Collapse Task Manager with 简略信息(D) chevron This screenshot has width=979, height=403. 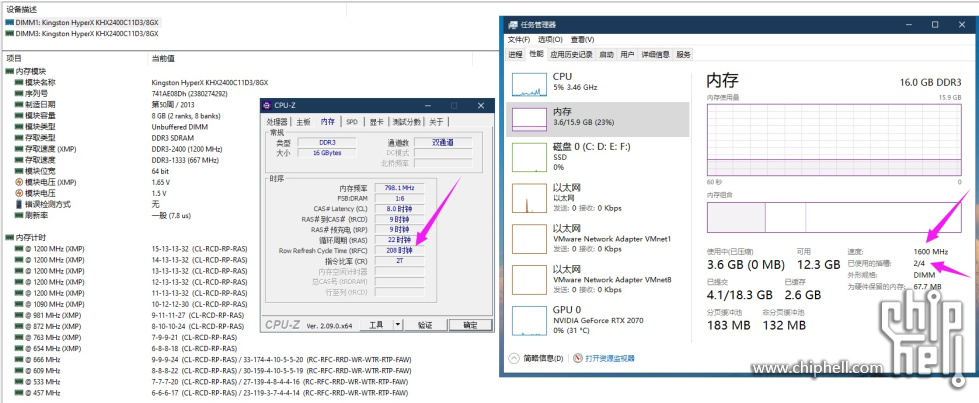click(x=514, y=359)
